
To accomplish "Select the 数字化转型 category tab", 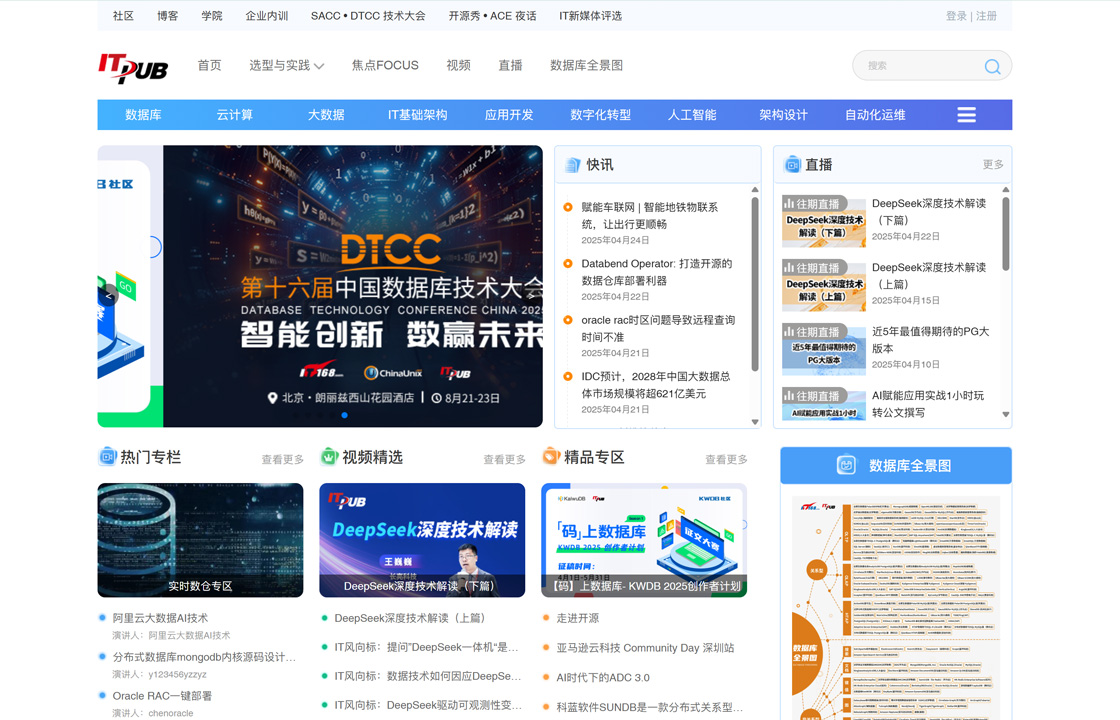I will coord(600,115).
